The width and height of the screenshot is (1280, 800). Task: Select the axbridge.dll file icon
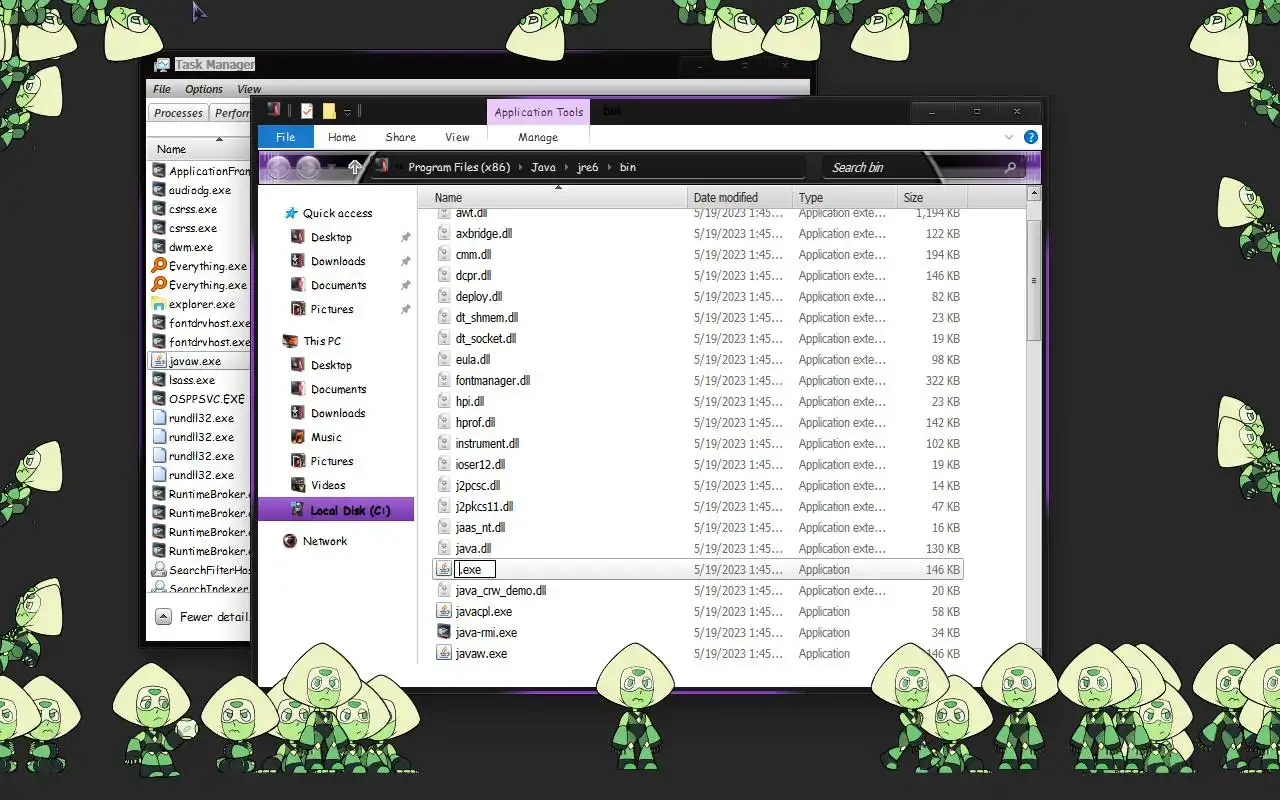click(x=445, y=233)
